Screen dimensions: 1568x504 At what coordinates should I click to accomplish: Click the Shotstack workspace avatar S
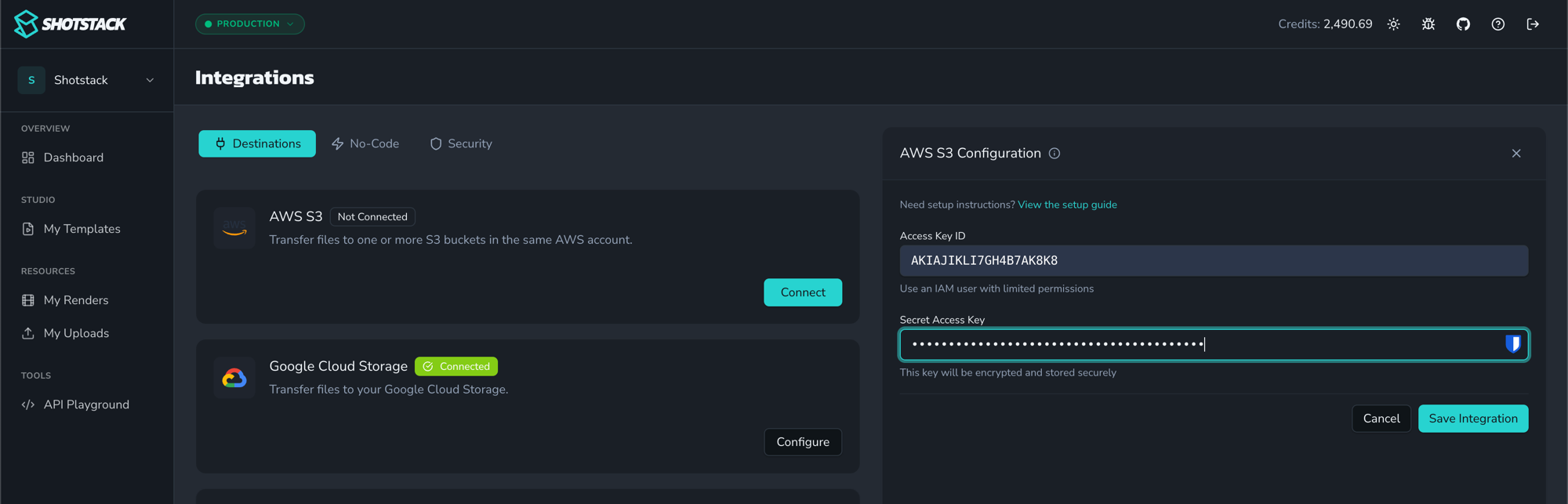pos(31,80)
